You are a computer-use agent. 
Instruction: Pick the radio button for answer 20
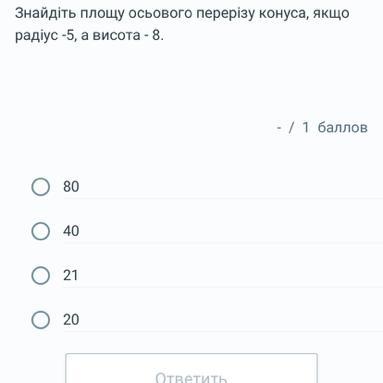(41, 320)
